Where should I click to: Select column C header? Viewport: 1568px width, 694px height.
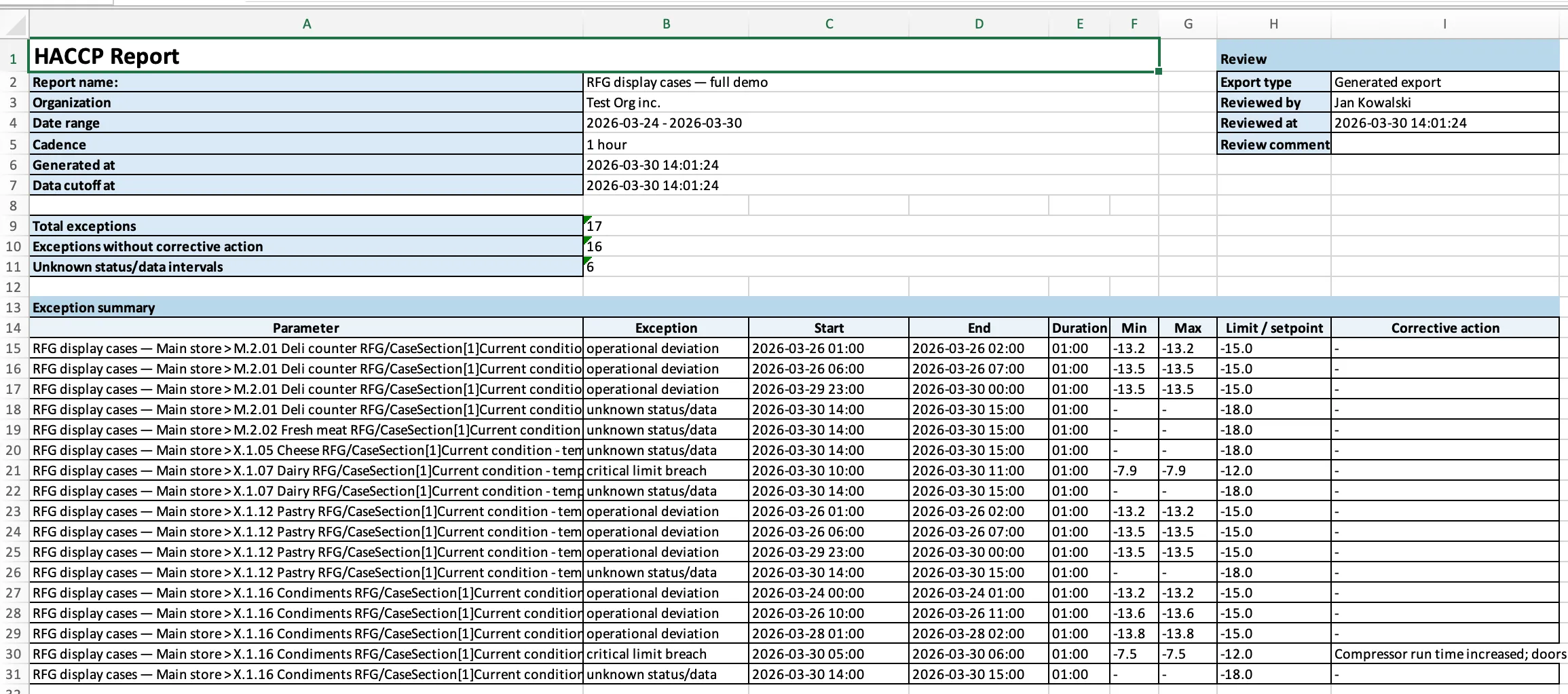click(829, 24)
